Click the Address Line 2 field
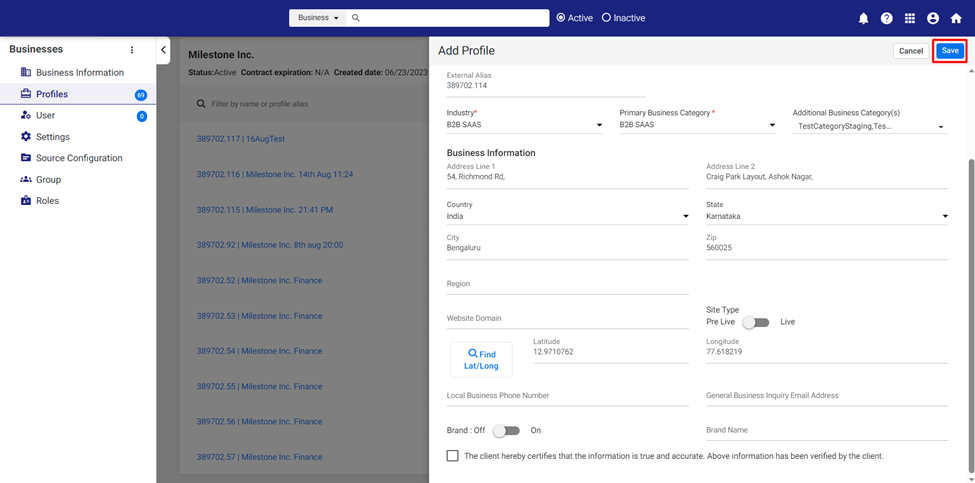The width and height of the screenshot is (975, 483). click(827, 177)
